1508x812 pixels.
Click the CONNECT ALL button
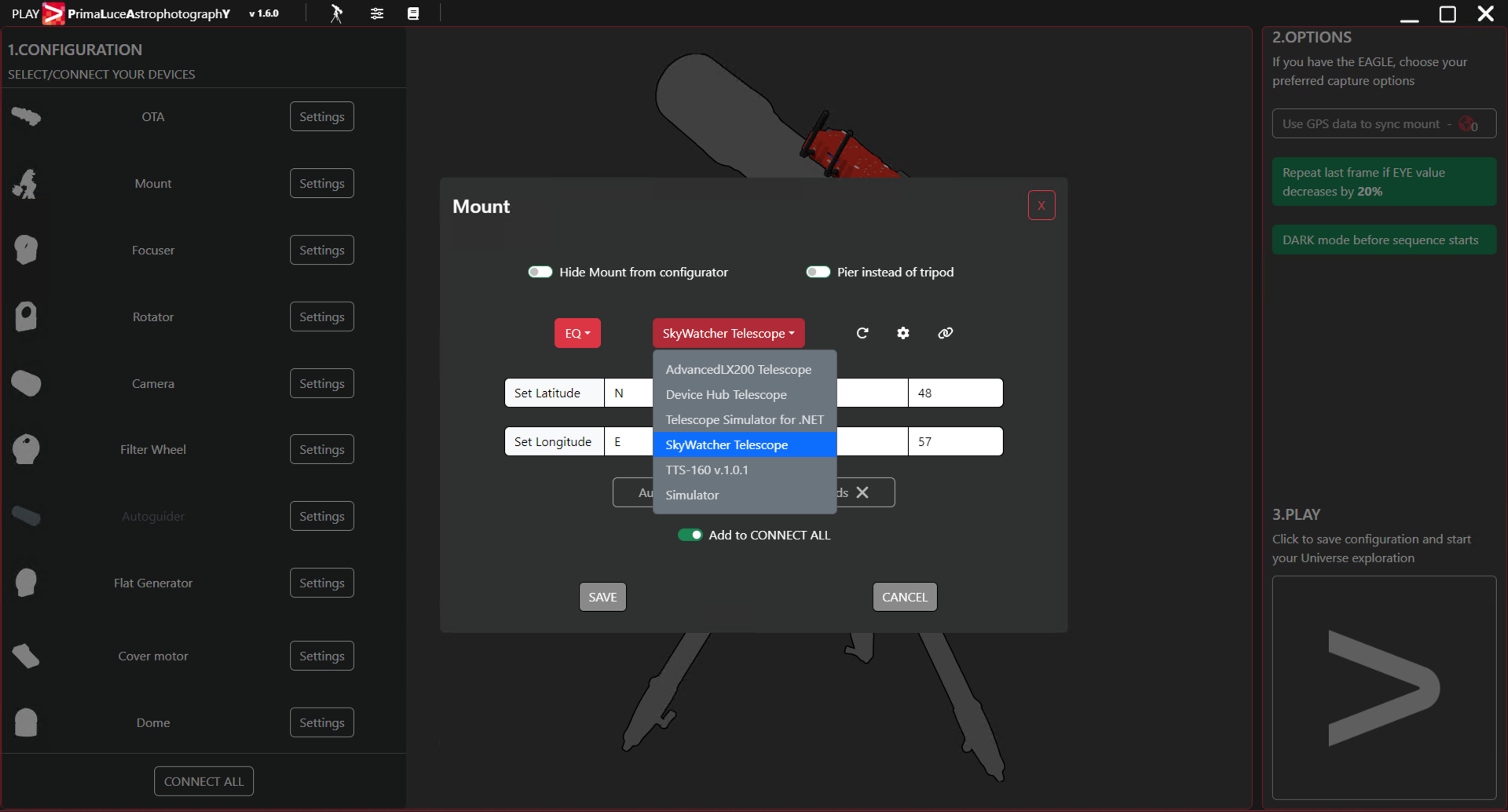pos(204,781)
